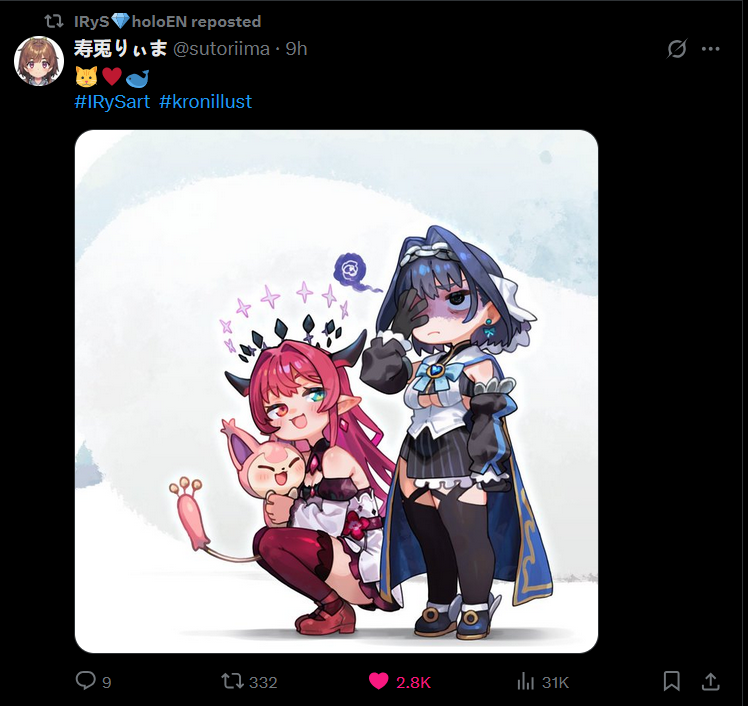748x706 pixels.
Task: Open the three-dot more options menu
Action: 710,49
